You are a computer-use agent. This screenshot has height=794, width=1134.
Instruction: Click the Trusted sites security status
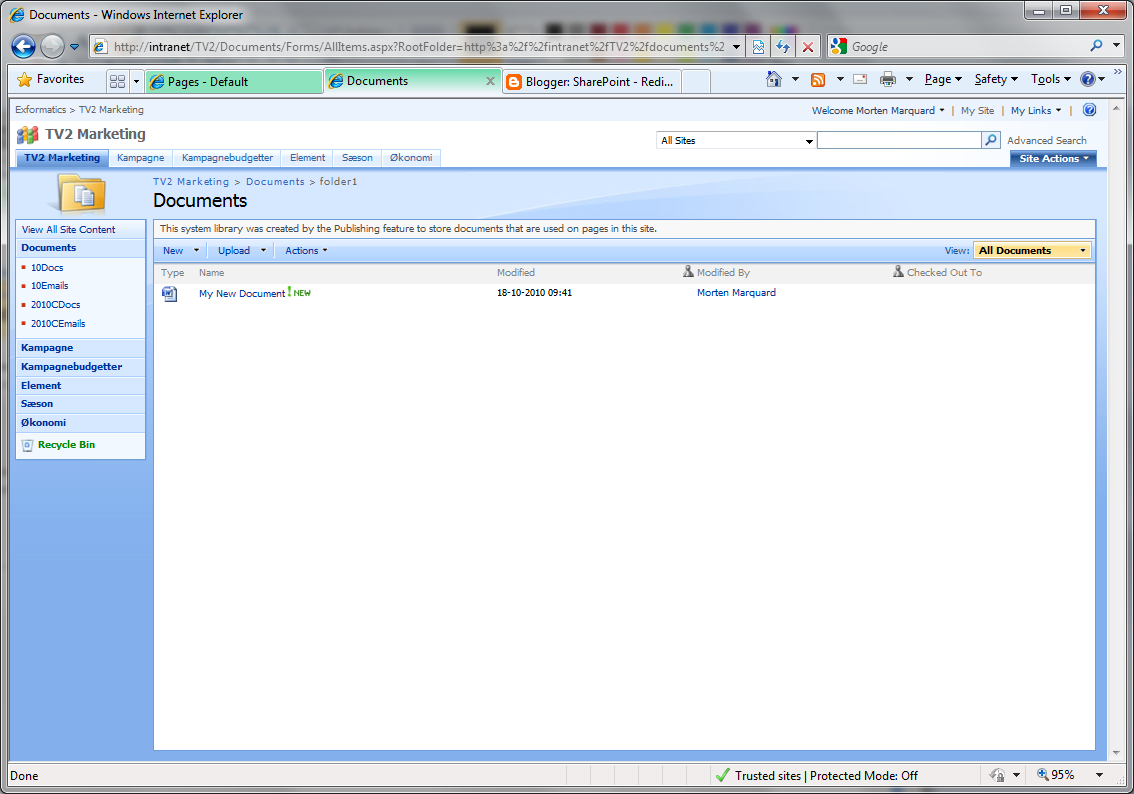click(817, 775)
